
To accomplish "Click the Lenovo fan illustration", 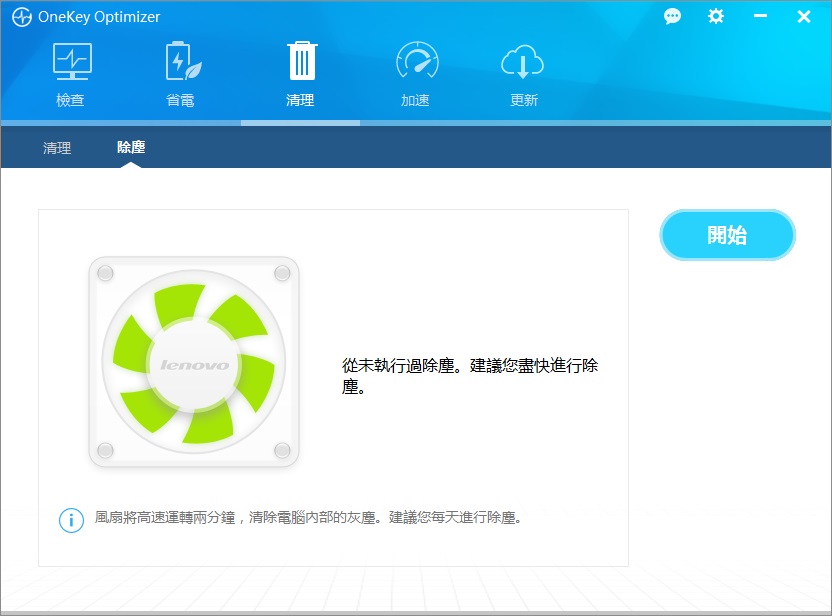I will pos(194,362).
